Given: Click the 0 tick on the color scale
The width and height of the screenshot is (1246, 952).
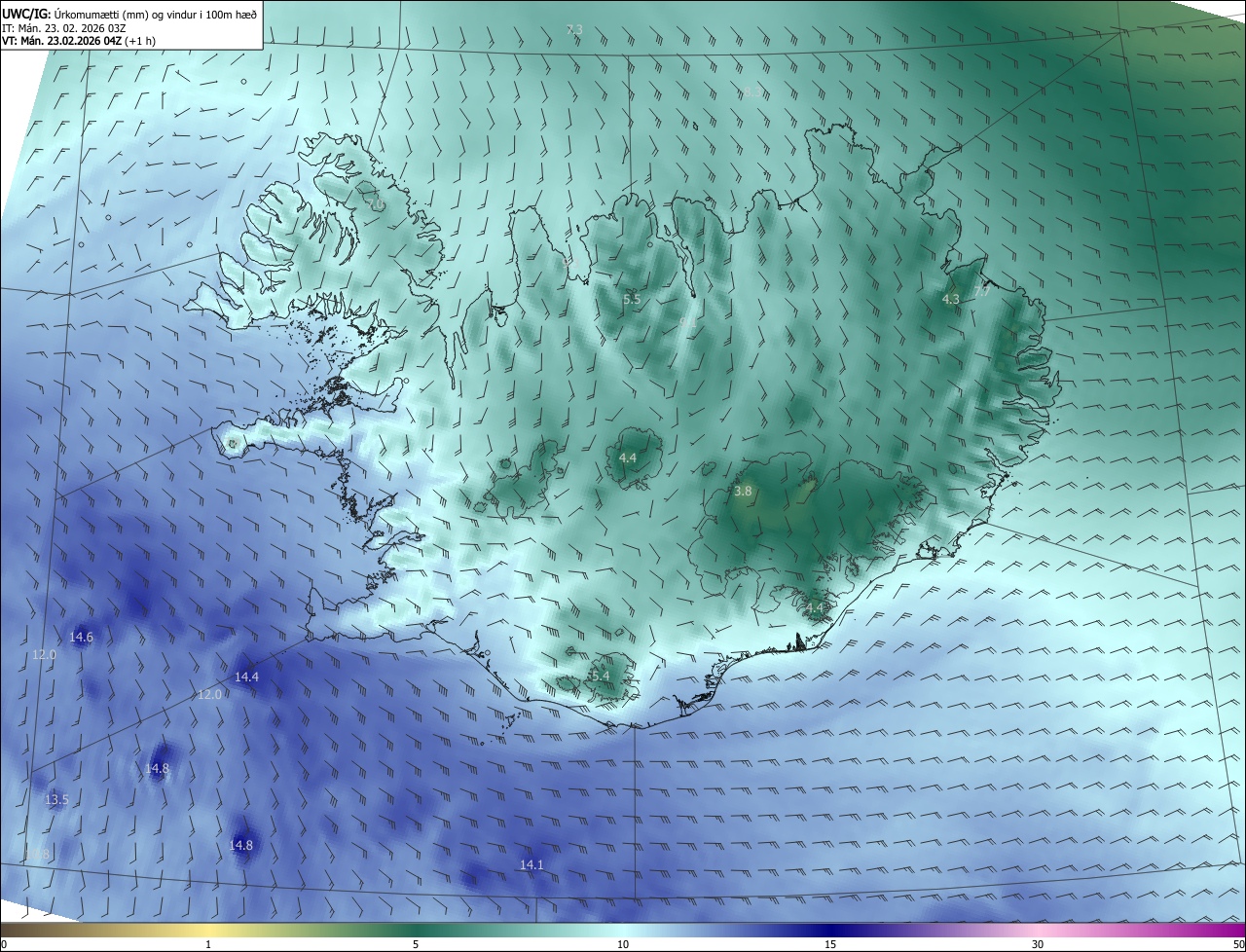Looking at the screenshot, I should [4, 945].
